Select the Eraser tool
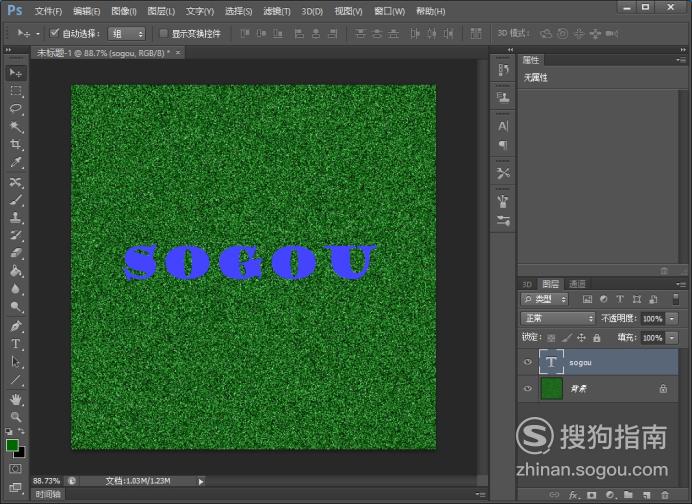The height and width of the screenshot is (504, 692). point(16,253)
